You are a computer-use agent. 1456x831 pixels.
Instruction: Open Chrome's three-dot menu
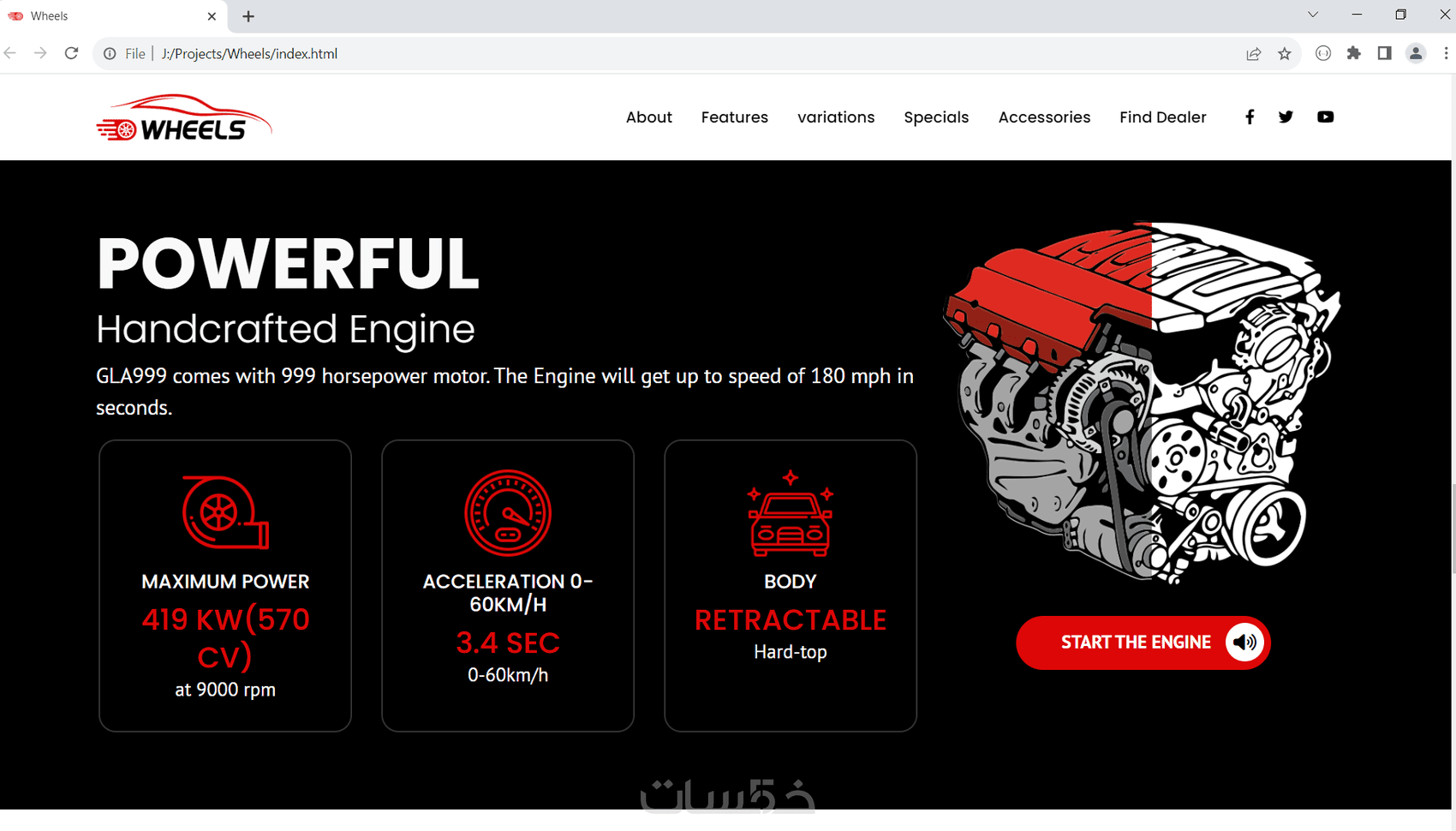click(x=1446, y=54)
